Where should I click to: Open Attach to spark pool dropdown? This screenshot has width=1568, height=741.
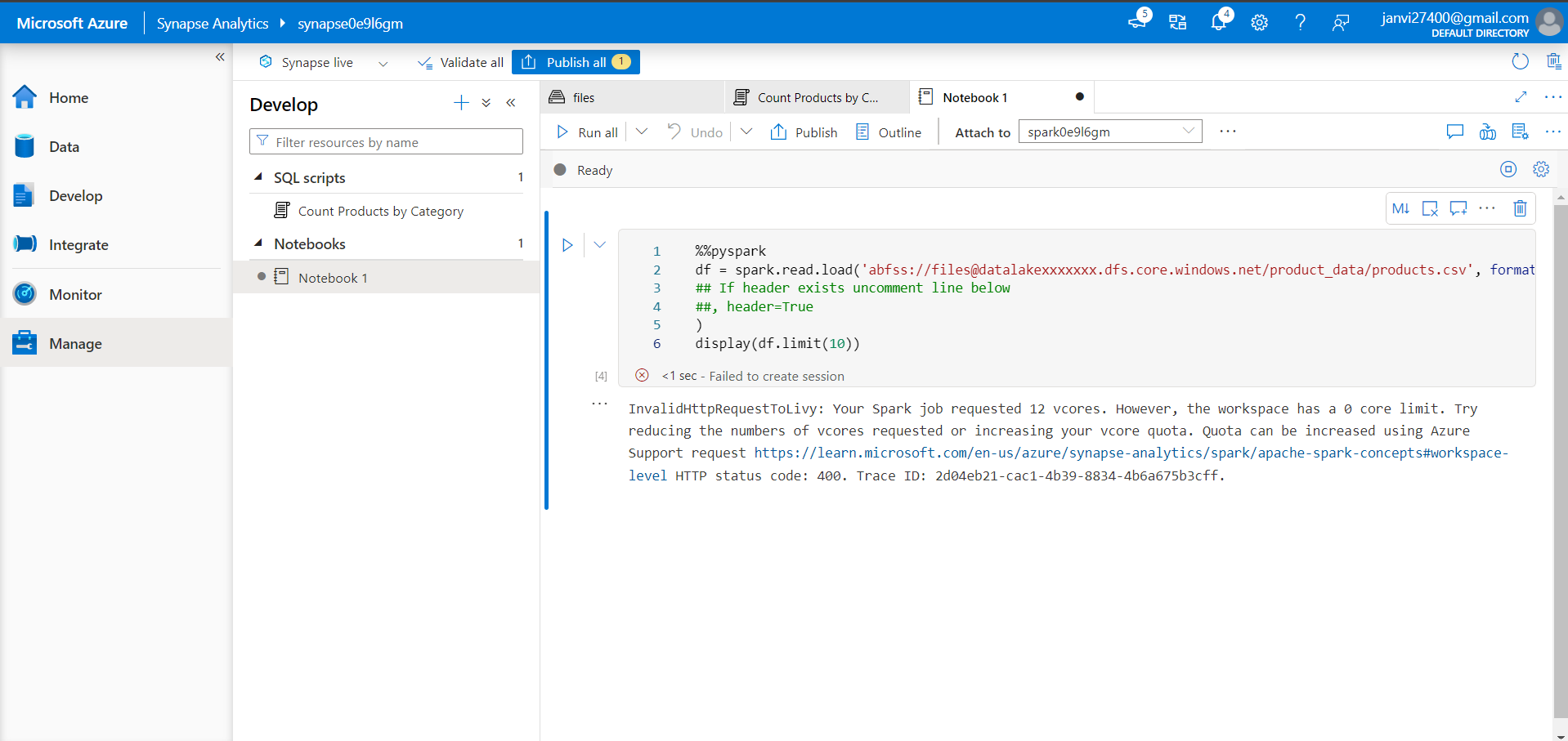[1110, 132]
